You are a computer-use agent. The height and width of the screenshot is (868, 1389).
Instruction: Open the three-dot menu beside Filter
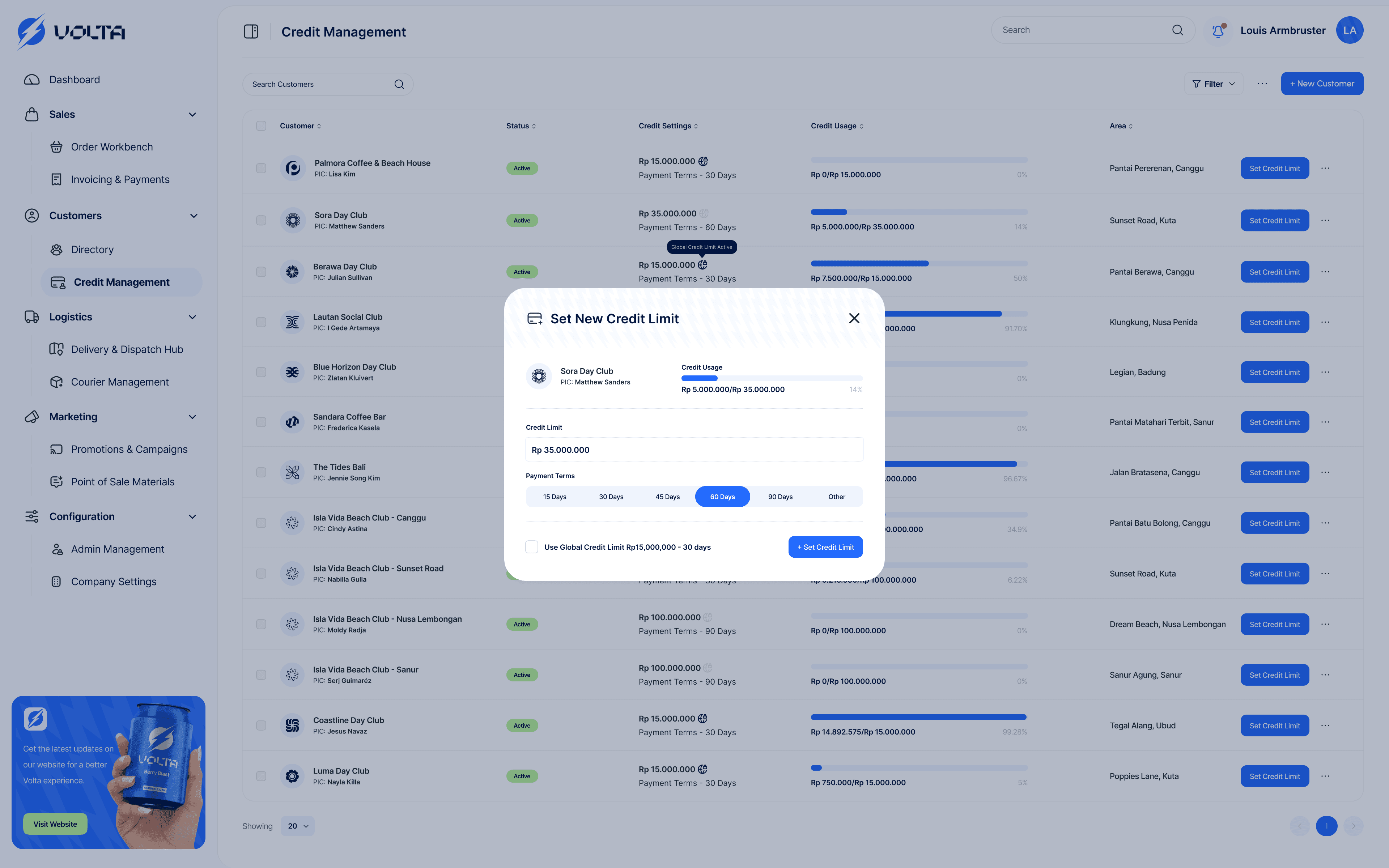pyautogui.click(x=1262, y=84)
